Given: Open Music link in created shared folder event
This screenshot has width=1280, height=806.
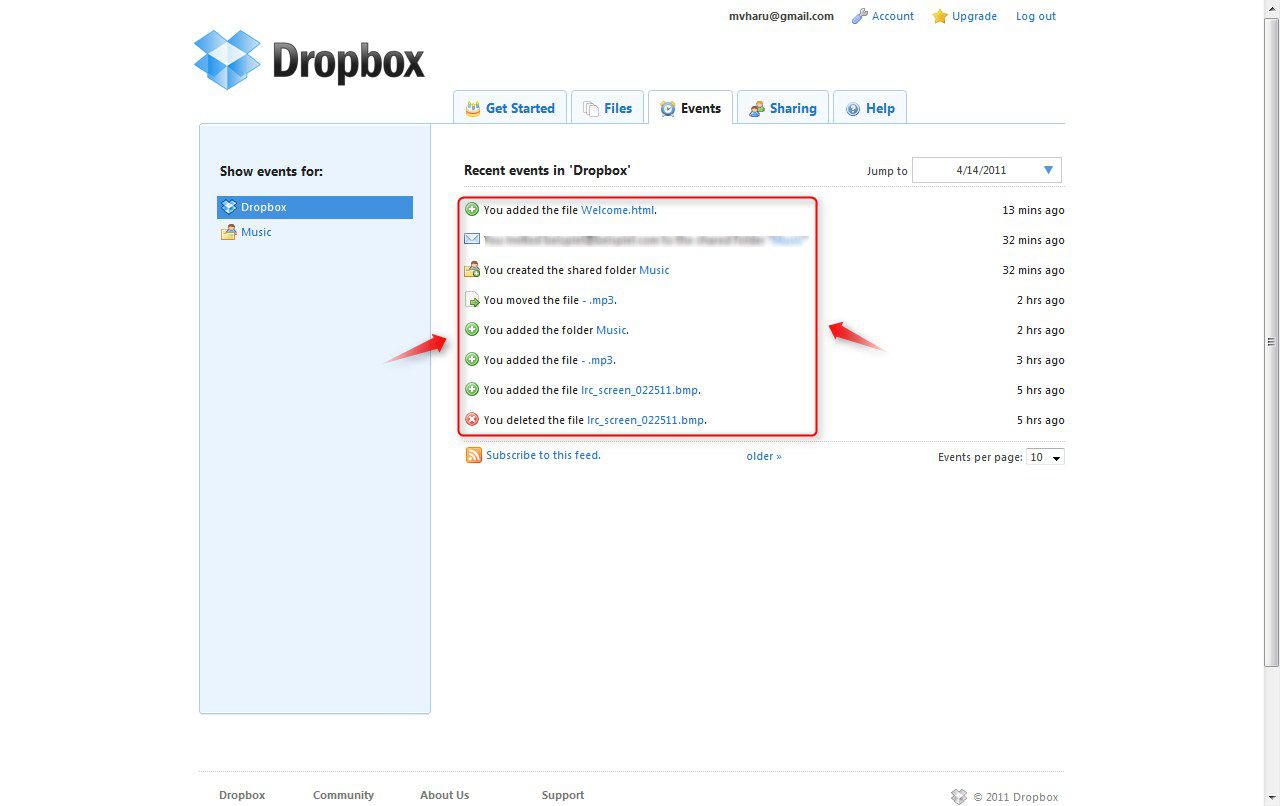Looking at the screenshot, I should [654, 270].
